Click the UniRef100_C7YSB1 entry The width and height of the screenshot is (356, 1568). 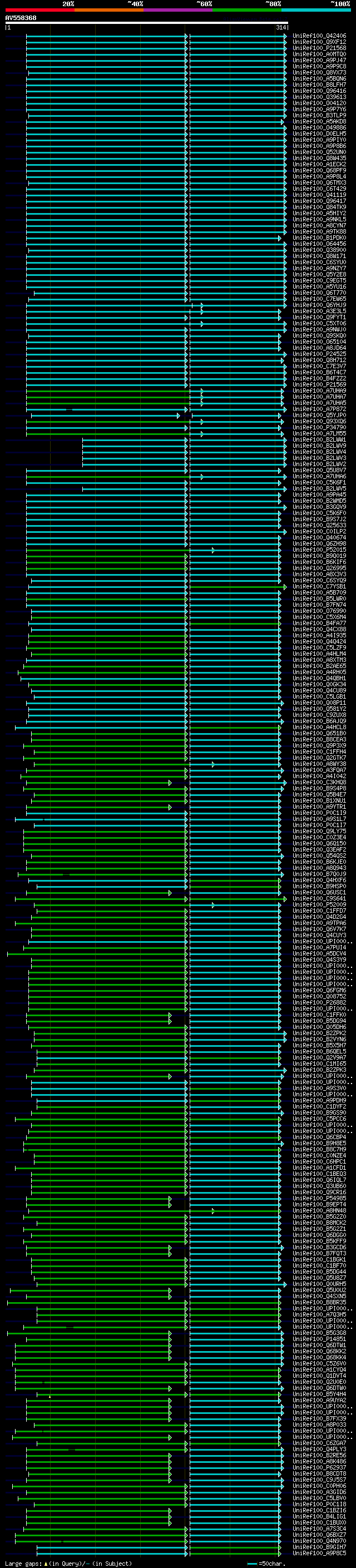tap(319, 587)
